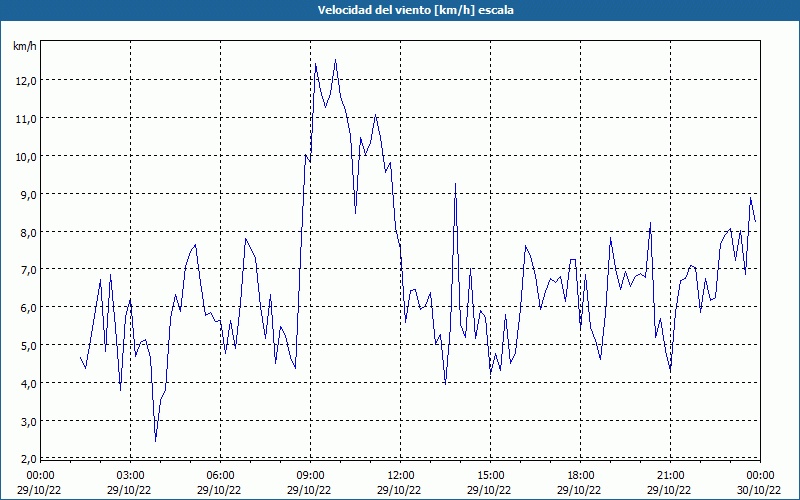Click the '29/10/22' date under 15:00
The width and height of the screenshot is (800, 500).
coord(489,490)
